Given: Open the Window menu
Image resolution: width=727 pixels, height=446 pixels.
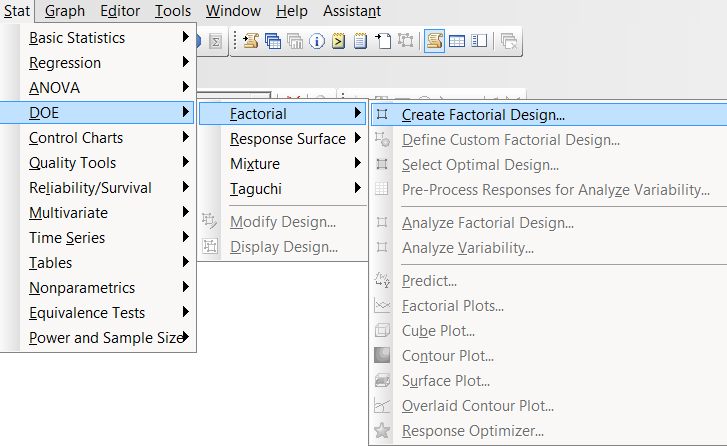Looking at the screenshot, I should 233,11.
